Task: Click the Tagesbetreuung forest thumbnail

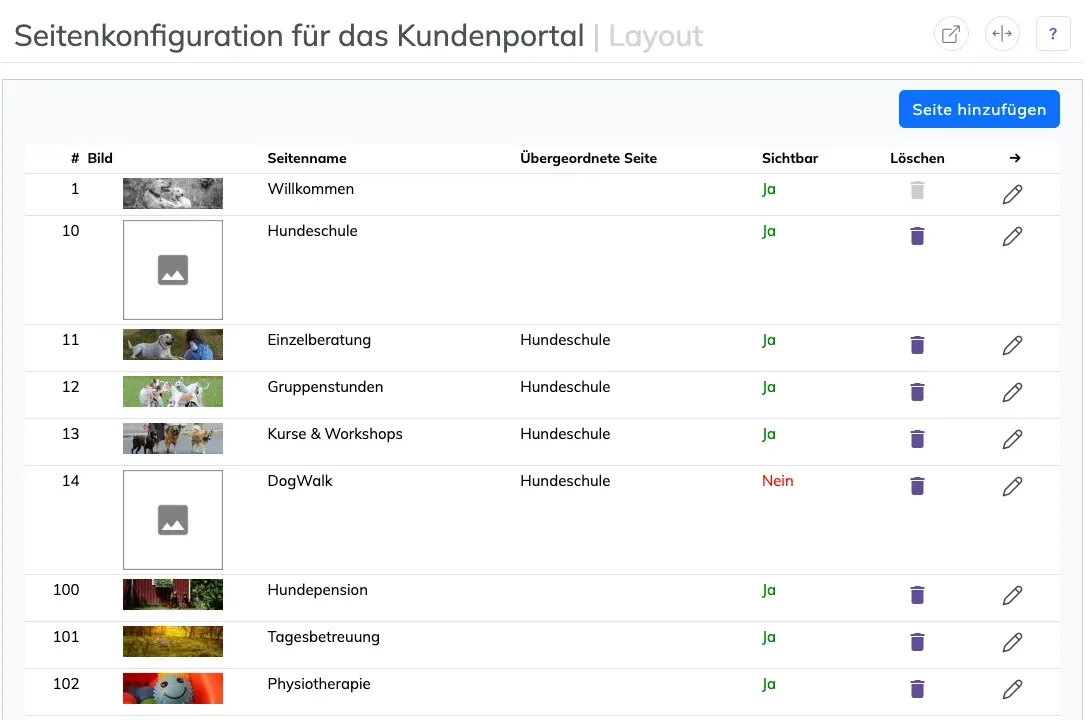Action: [x=173, y=641]
